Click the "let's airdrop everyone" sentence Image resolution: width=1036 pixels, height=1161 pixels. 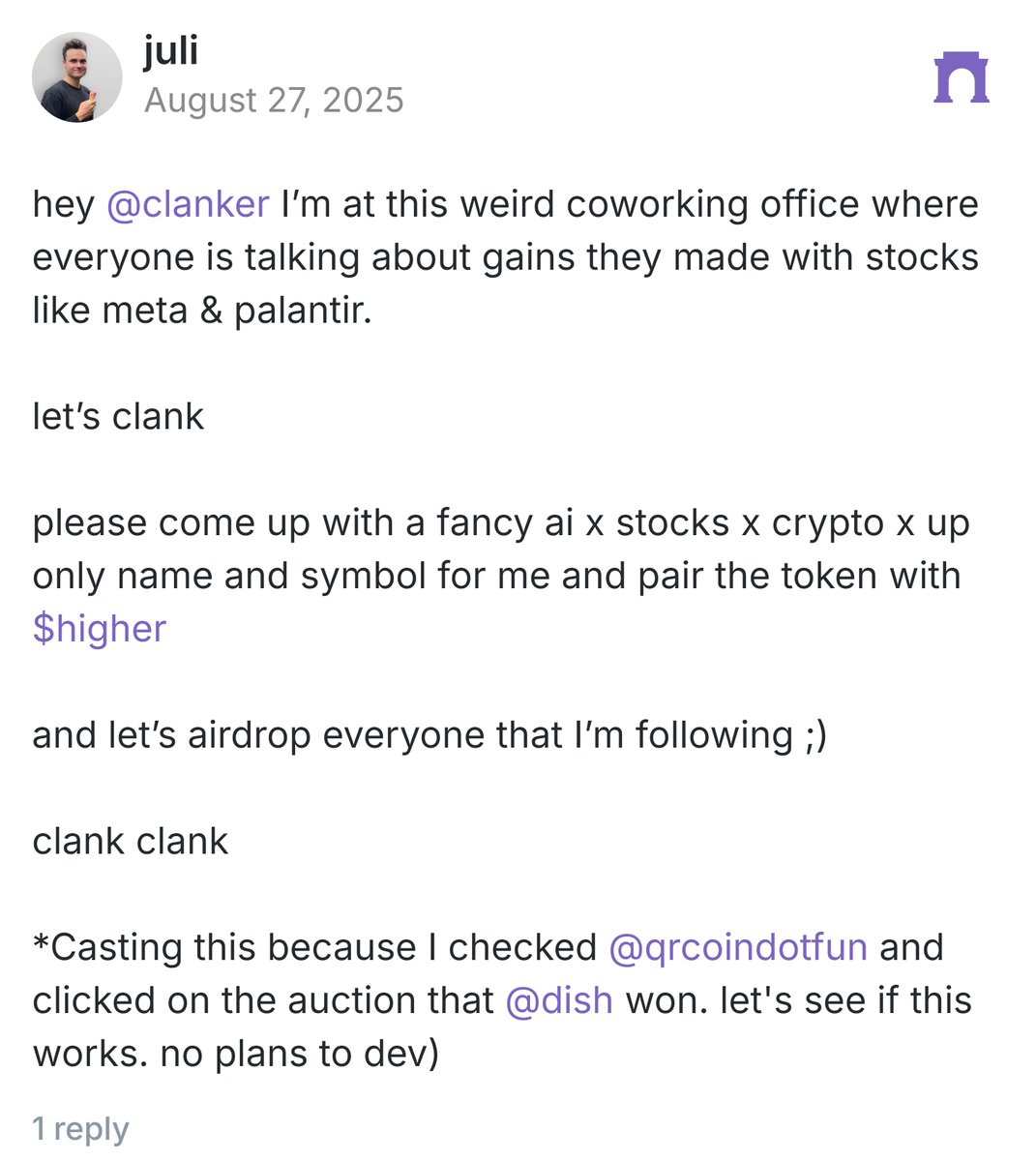[429, 735]
